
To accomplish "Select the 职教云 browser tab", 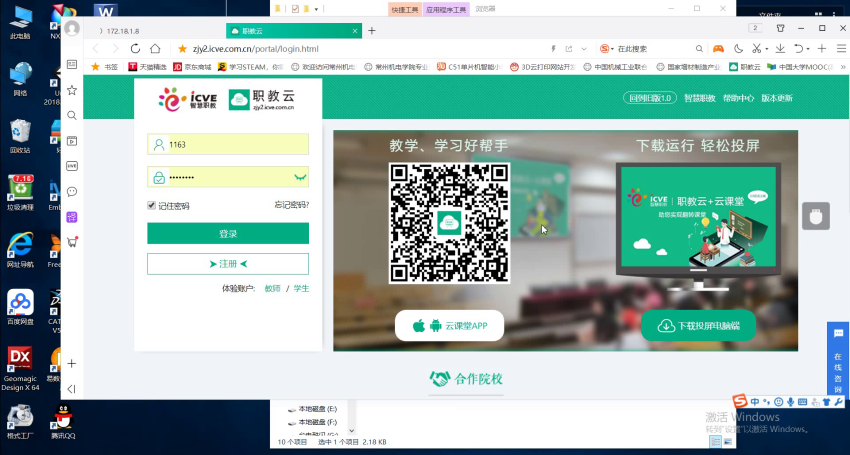I will pyautogui.click(x=294, y=31).
